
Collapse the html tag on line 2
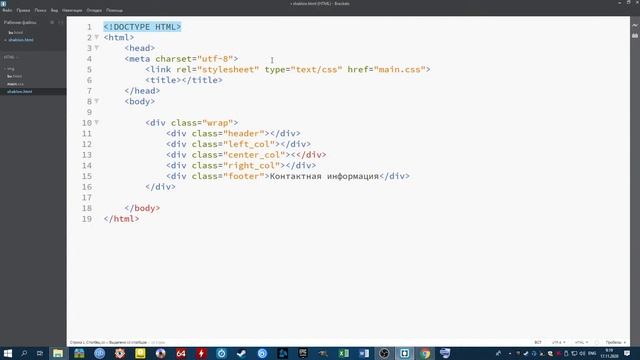(x=97, y=37)
